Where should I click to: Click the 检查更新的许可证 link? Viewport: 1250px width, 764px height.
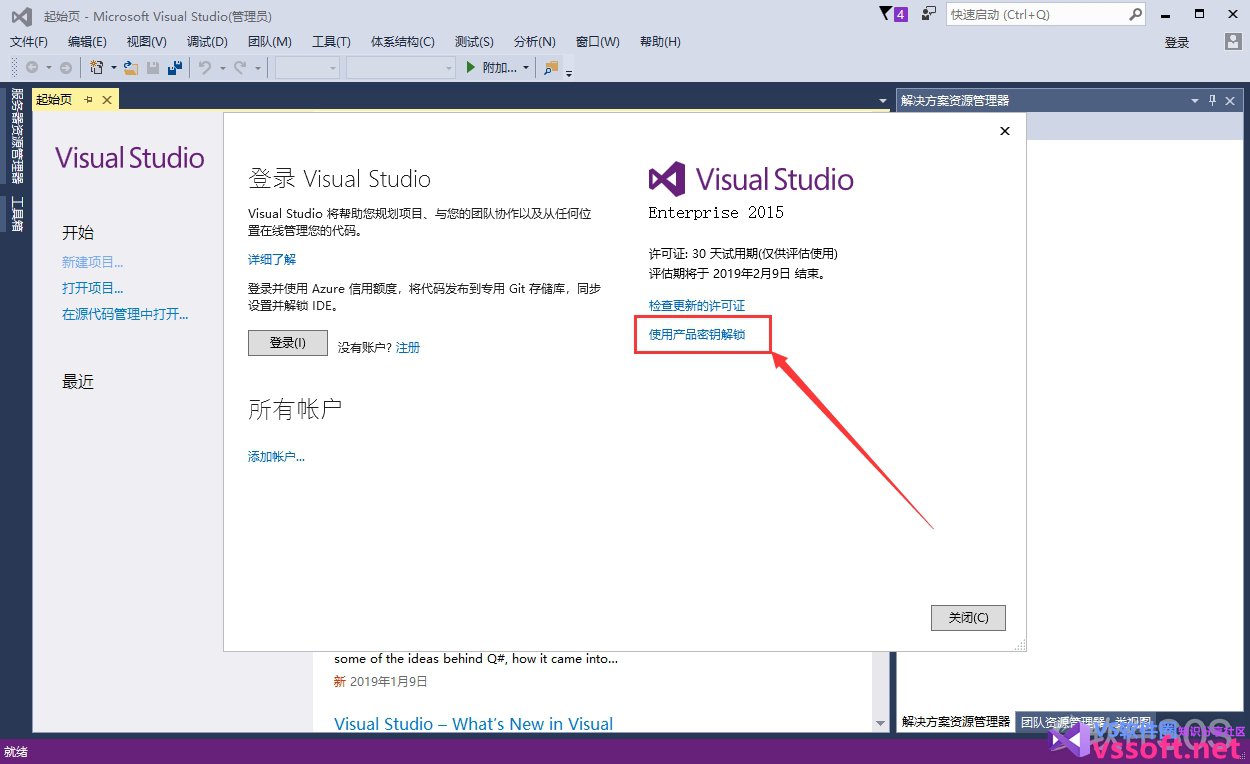click(x=697, y=305)
